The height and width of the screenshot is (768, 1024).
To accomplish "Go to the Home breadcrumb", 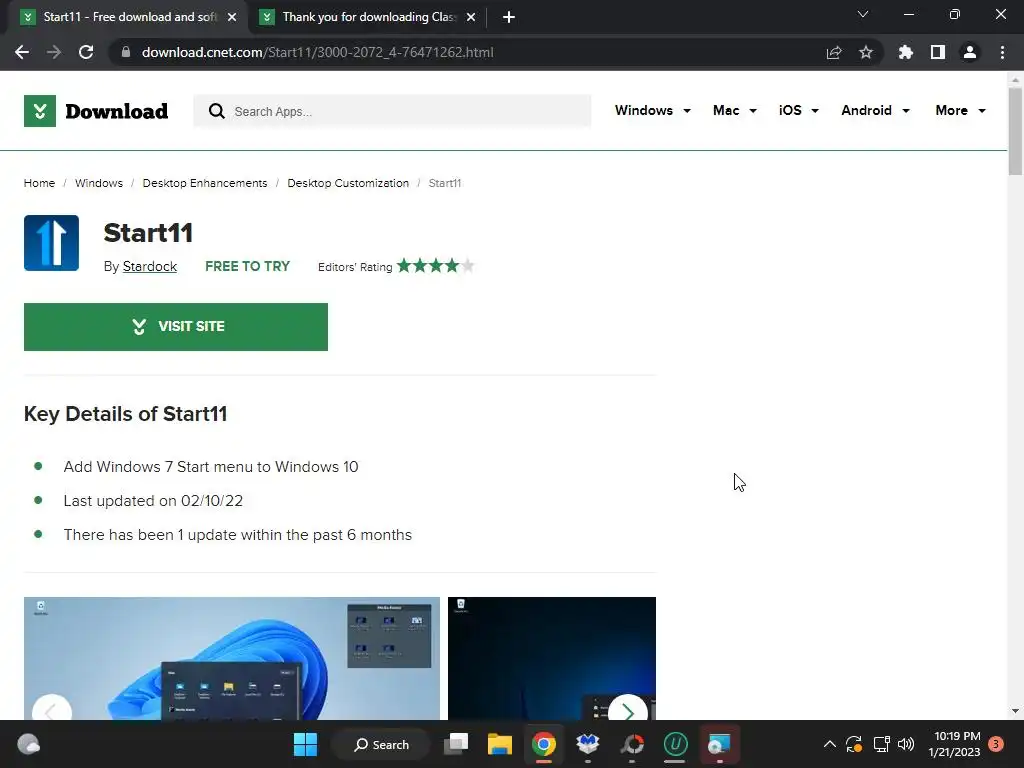I will tap(39, 183).
